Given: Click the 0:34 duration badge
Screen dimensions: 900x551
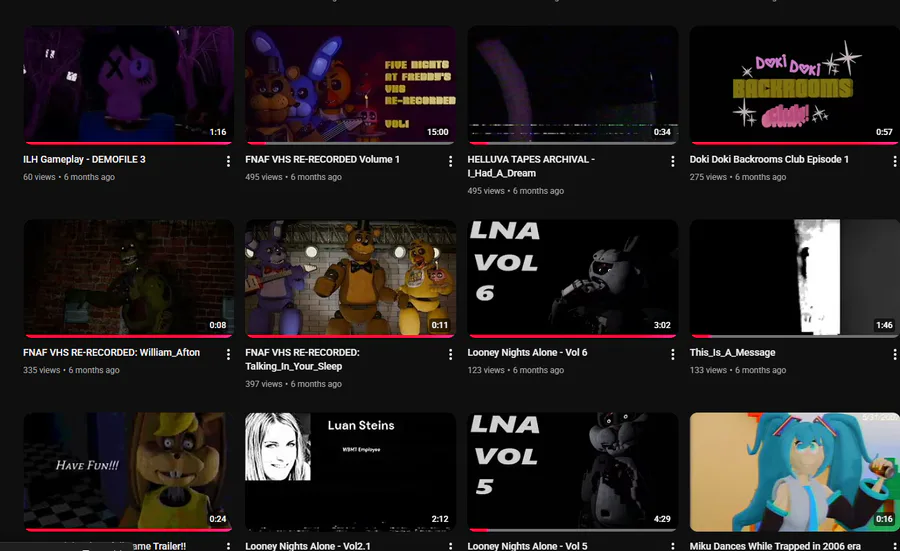Looking at the screenshot, I should click(x=662, y=132).
